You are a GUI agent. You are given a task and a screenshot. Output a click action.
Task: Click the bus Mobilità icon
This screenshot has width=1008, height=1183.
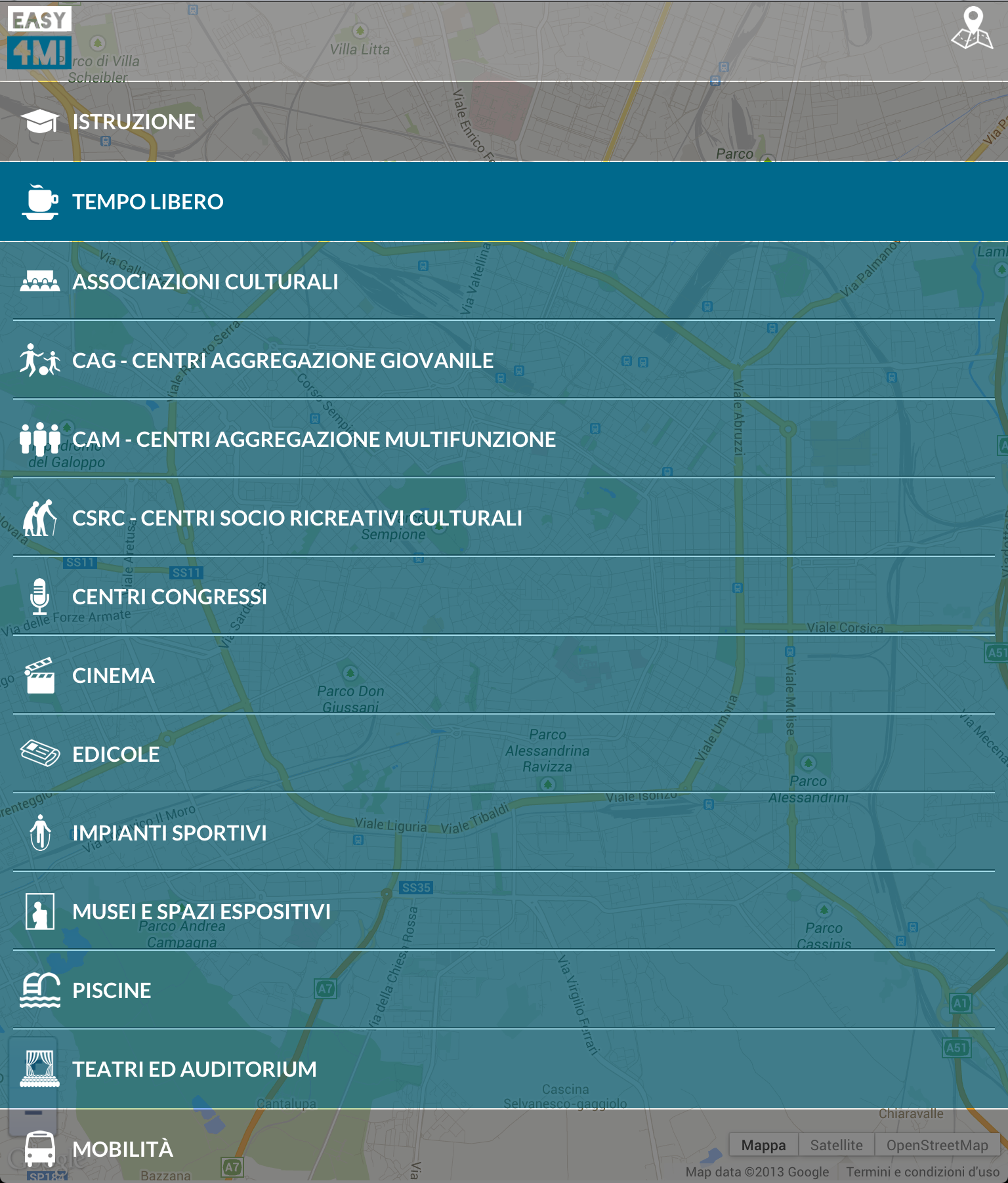click(x=39, y=1150)
